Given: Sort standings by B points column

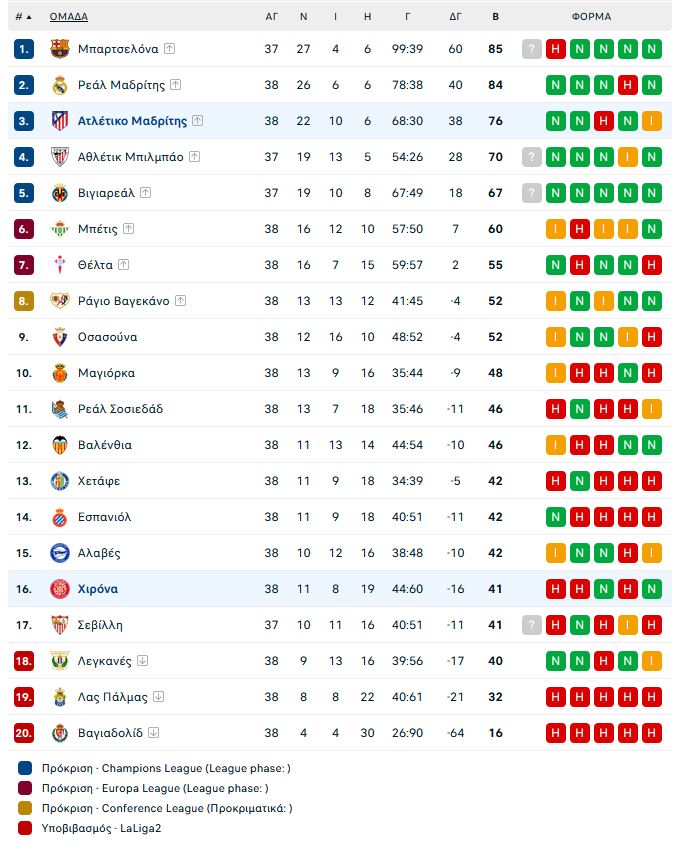Looking at the screenshot, I should click(x=495, y=17).
